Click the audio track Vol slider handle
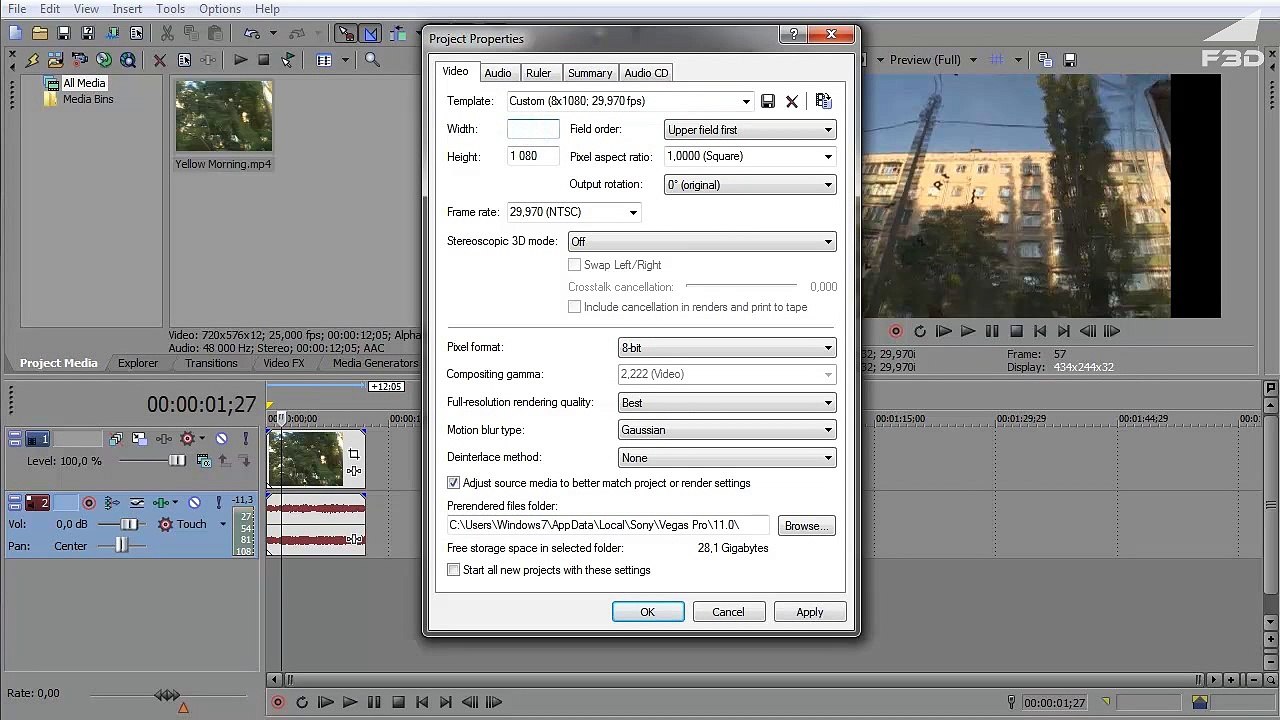1280x720 pixels. click(129, 524)
